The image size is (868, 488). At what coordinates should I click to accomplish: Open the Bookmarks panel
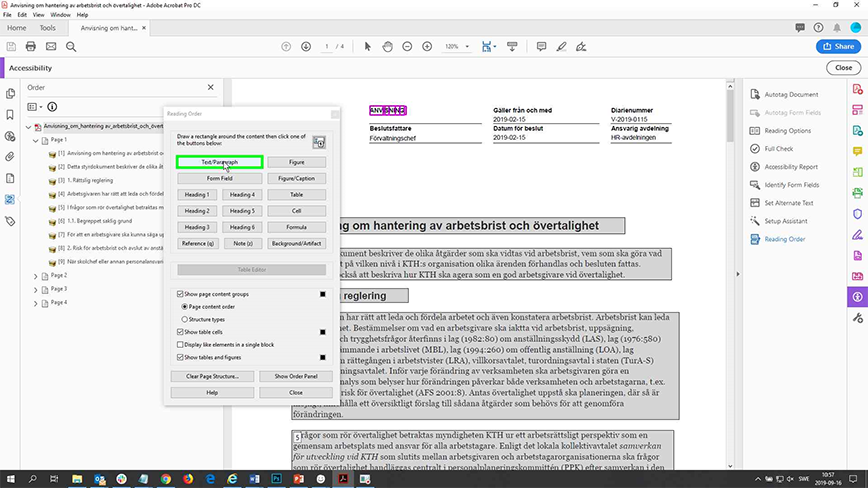click(x=10, y=115)
